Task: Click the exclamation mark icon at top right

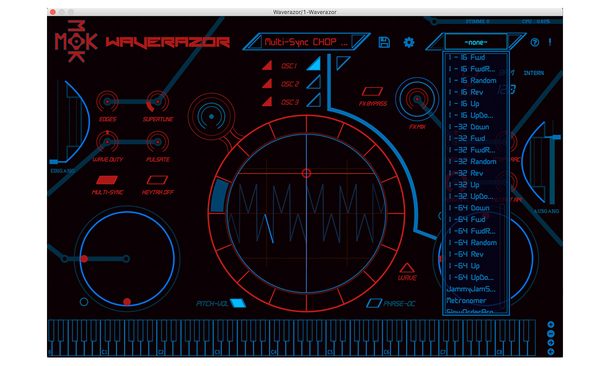Action: point(550,42)
